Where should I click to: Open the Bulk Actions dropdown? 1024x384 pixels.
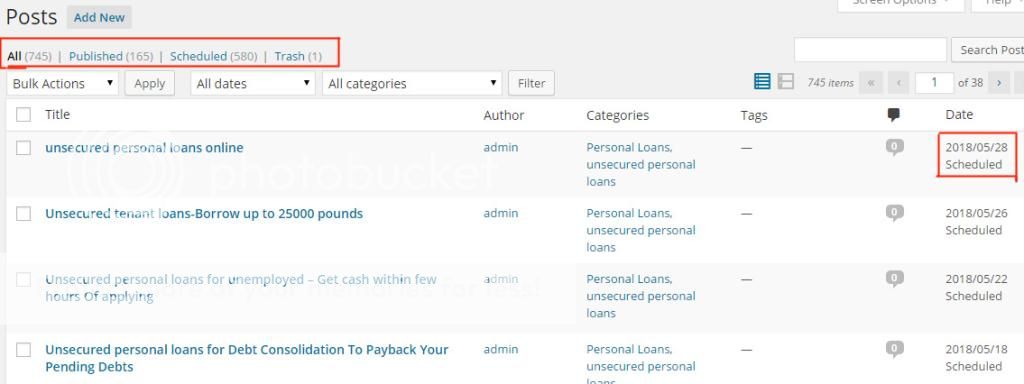[63, 84]
